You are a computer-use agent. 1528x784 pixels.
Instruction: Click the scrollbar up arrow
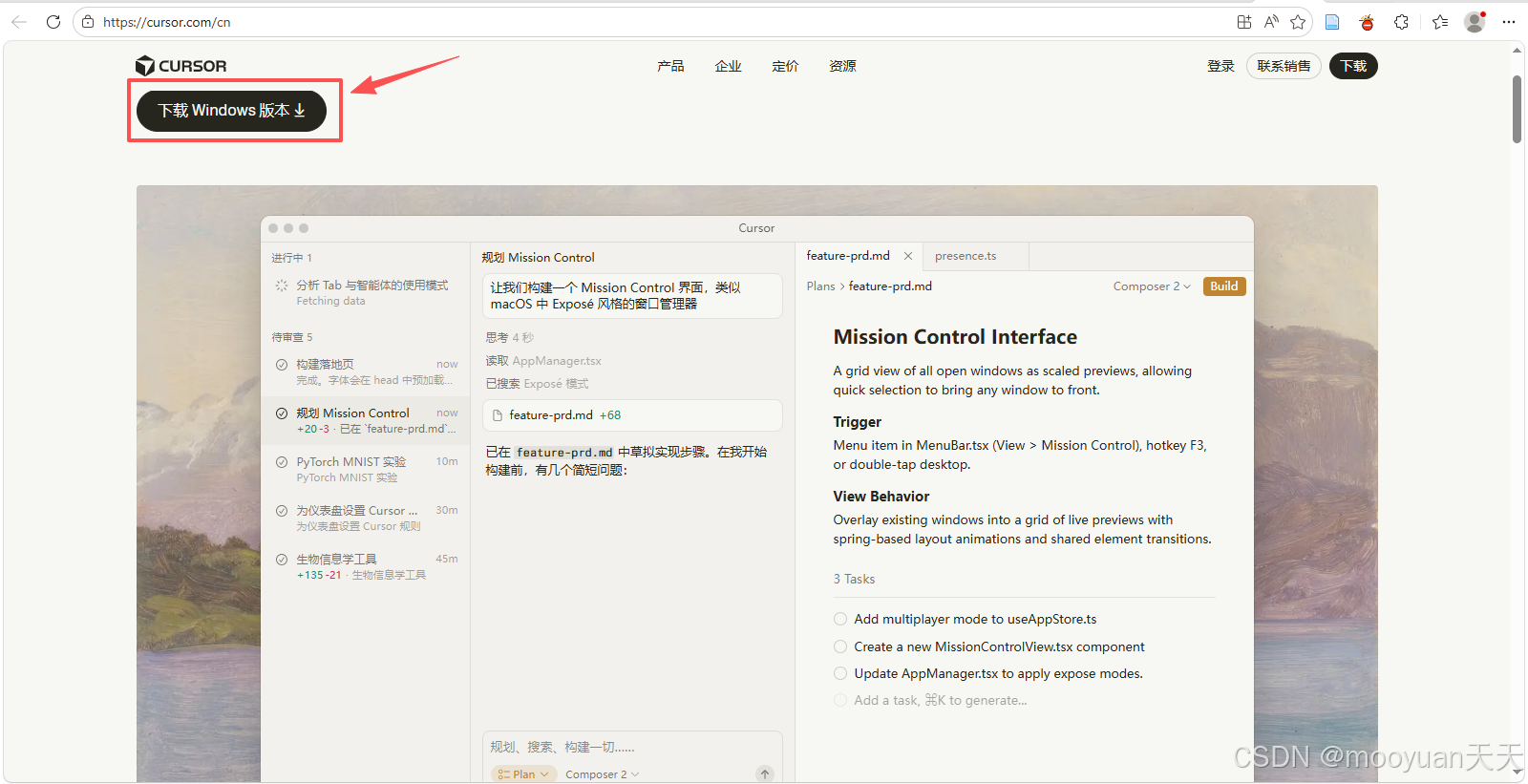tap(1517, 52)
